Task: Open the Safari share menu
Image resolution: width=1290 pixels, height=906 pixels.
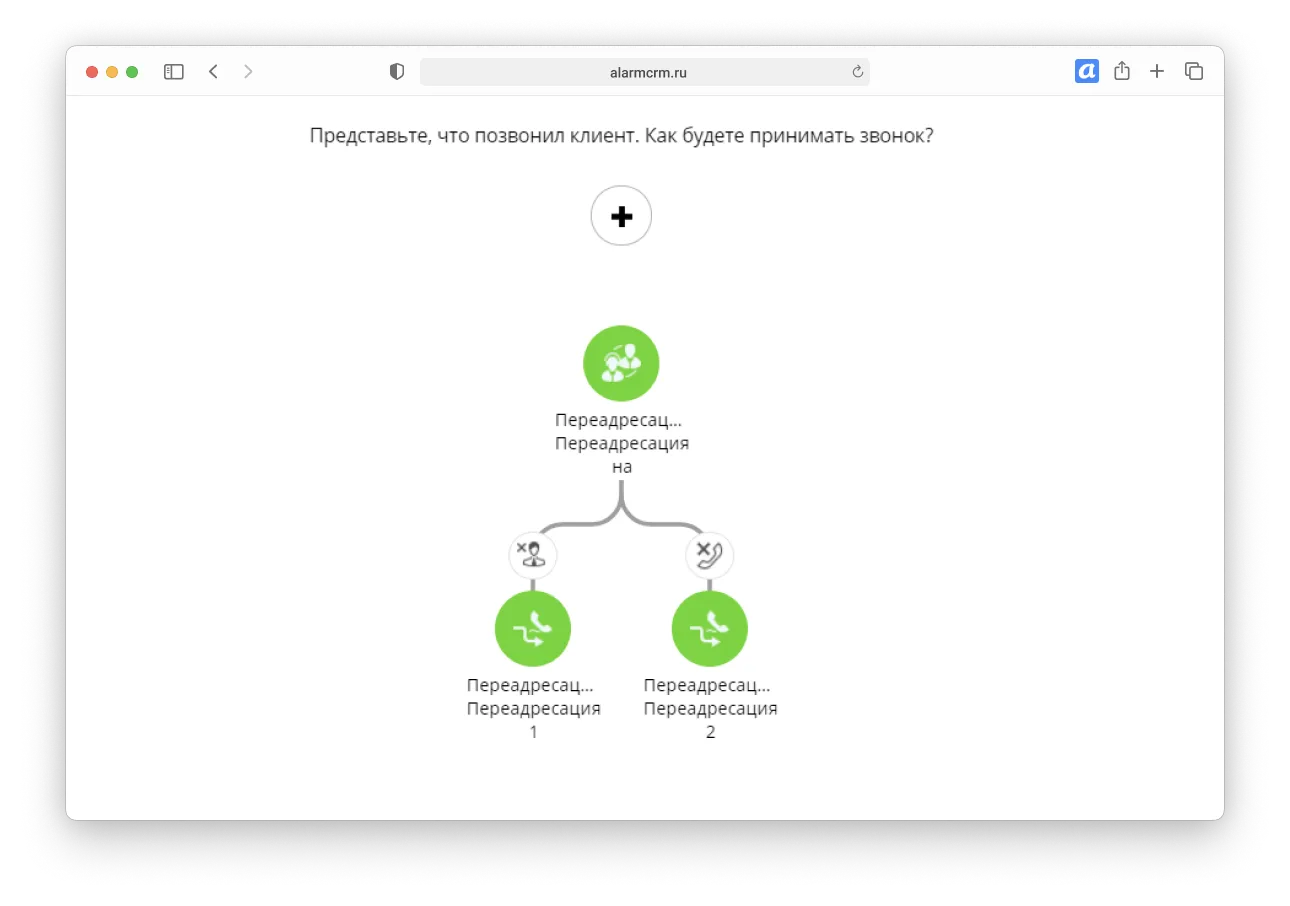Action: click(1122, 71)
